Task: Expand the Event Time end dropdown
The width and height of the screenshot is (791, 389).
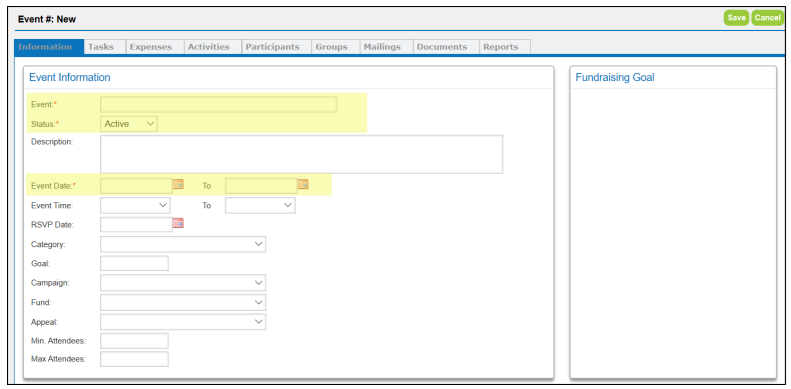Action: pos(260,205)
